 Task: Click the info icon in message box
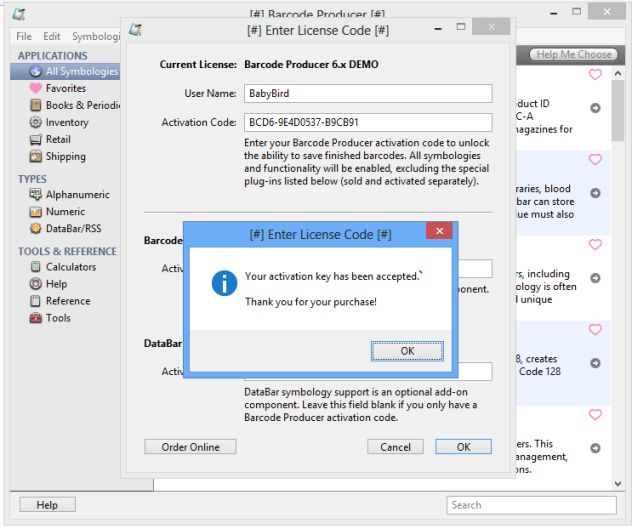pos(225,283)
